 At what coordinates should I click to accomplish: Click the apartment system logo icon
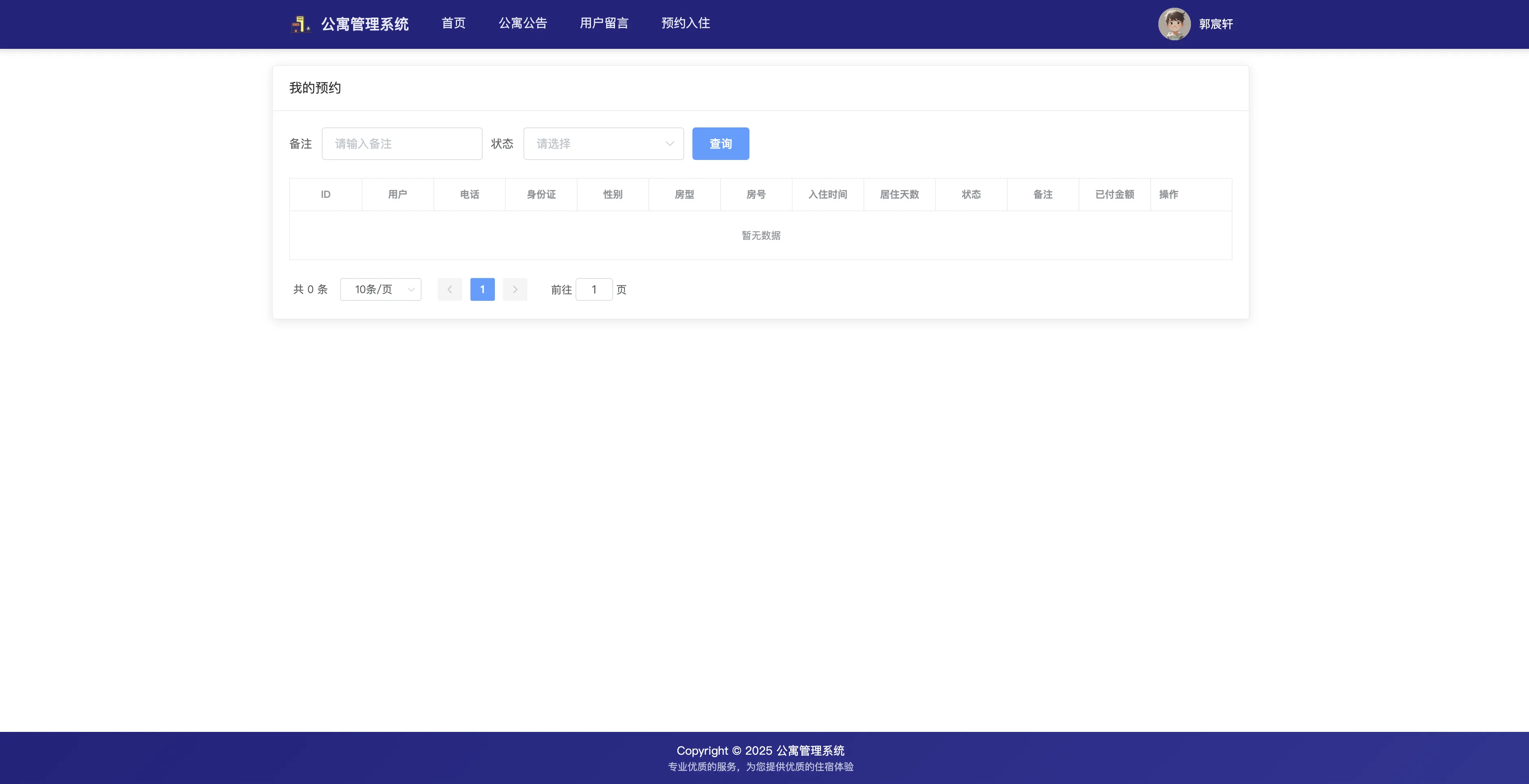pyautogui.click(x=300, y=24)
